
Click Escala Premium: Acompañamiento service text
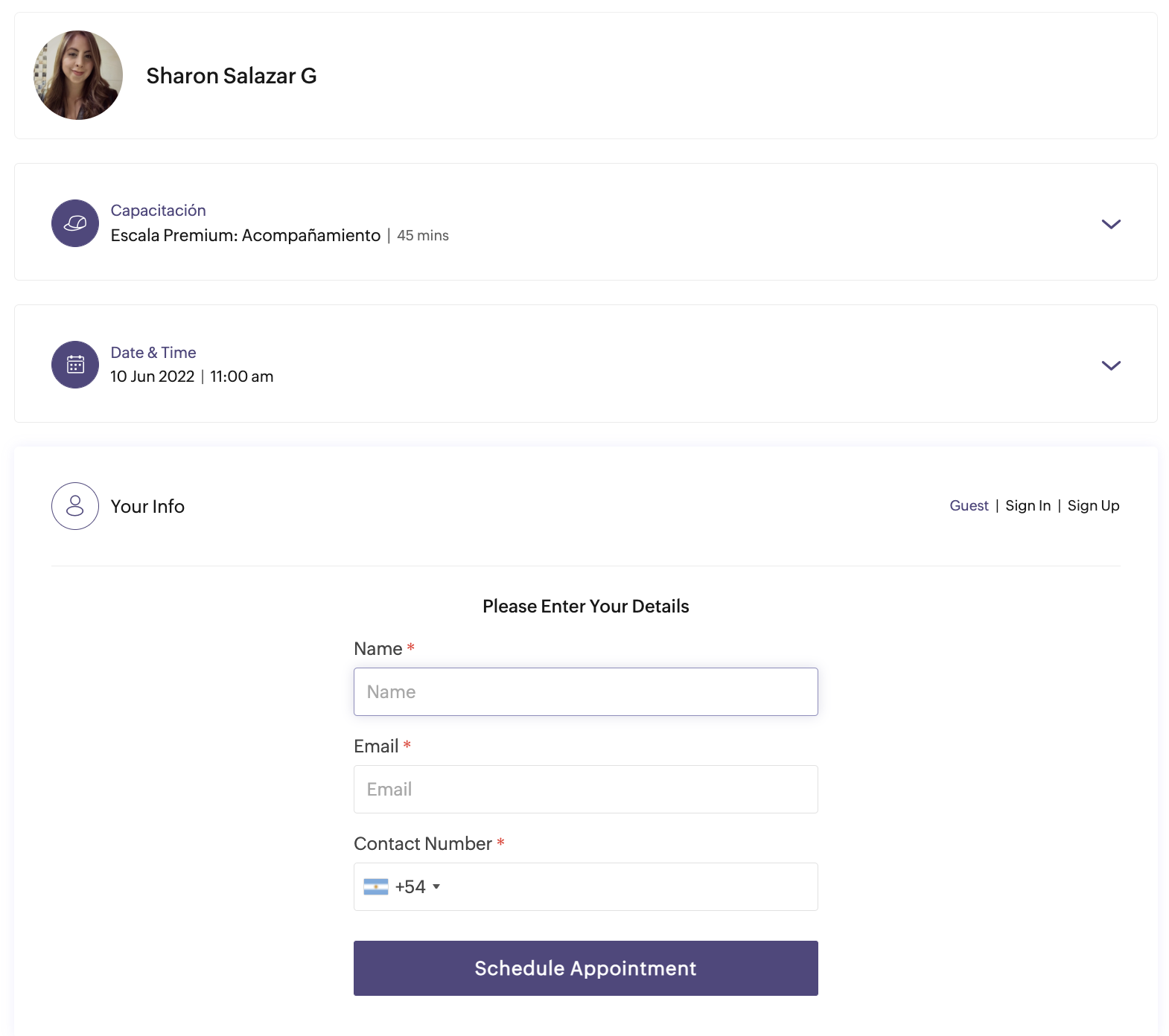(246, 235)
